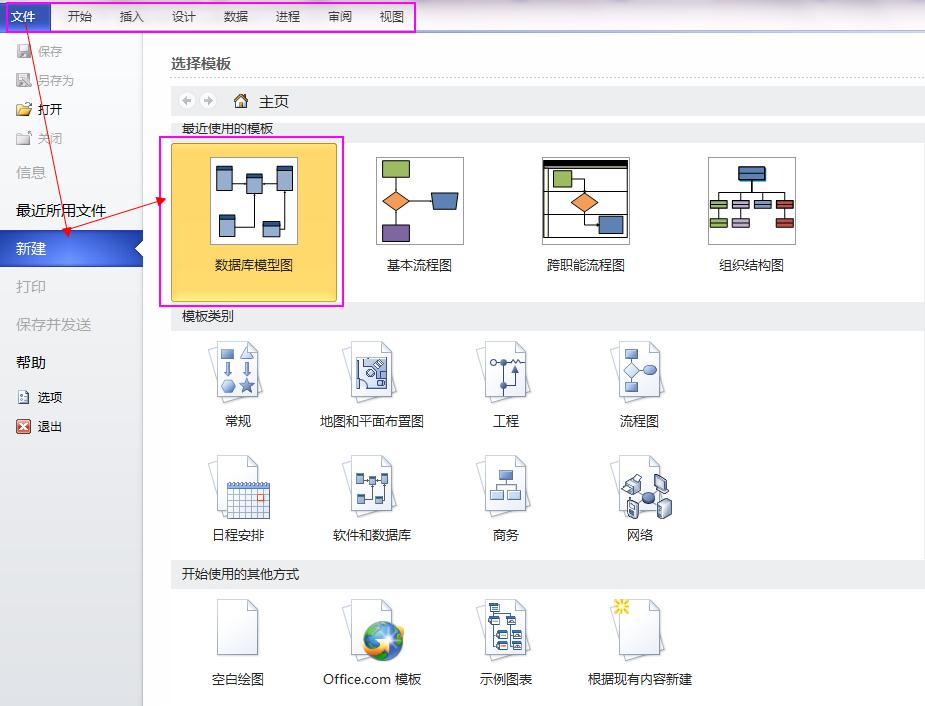Click the back navigation arrow

pyautogui.click(x=186, y=100)
